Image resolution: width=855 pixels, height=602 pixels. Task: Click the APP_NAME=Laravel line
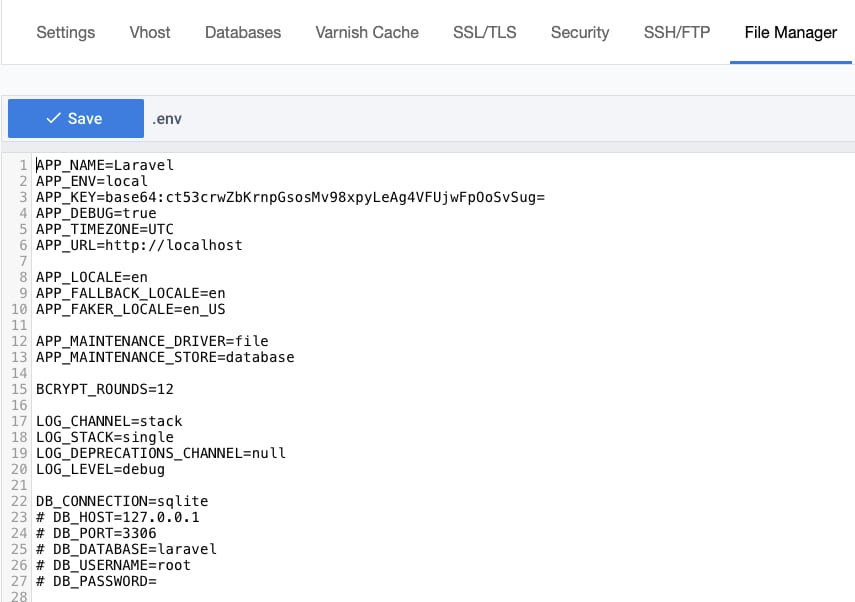click(x=105, y=165)
